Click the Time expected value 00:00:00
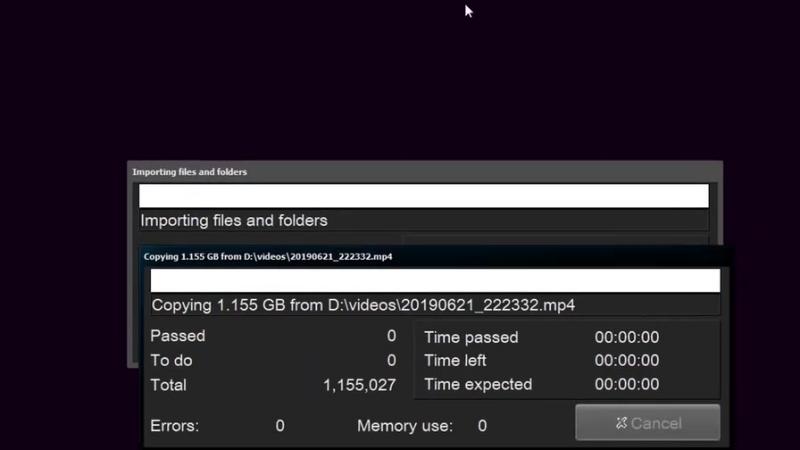 [x=627, y=384]
